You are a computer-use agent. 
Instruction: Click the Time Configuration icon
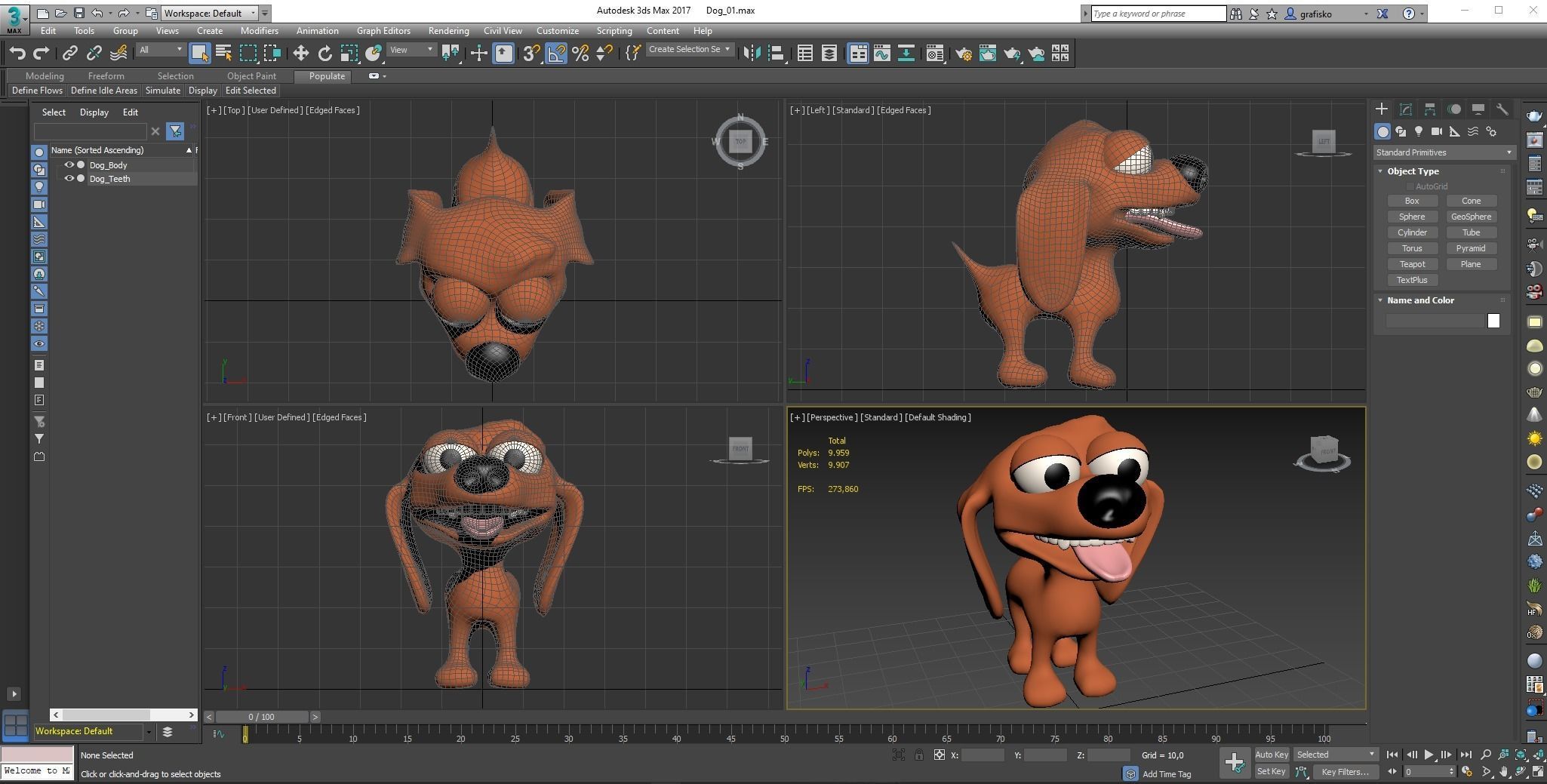coord(1466,772)
